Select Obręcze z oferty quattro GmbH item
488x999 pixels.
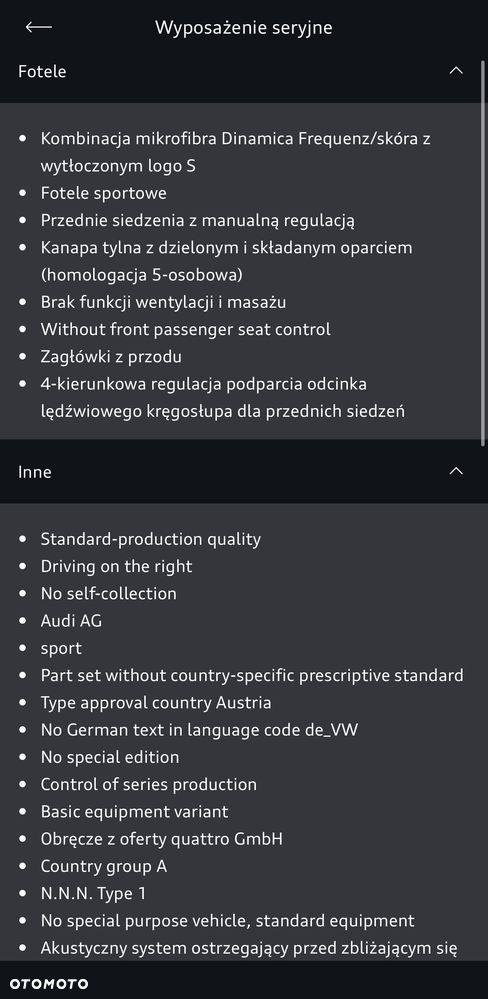(x=161, y=839)
